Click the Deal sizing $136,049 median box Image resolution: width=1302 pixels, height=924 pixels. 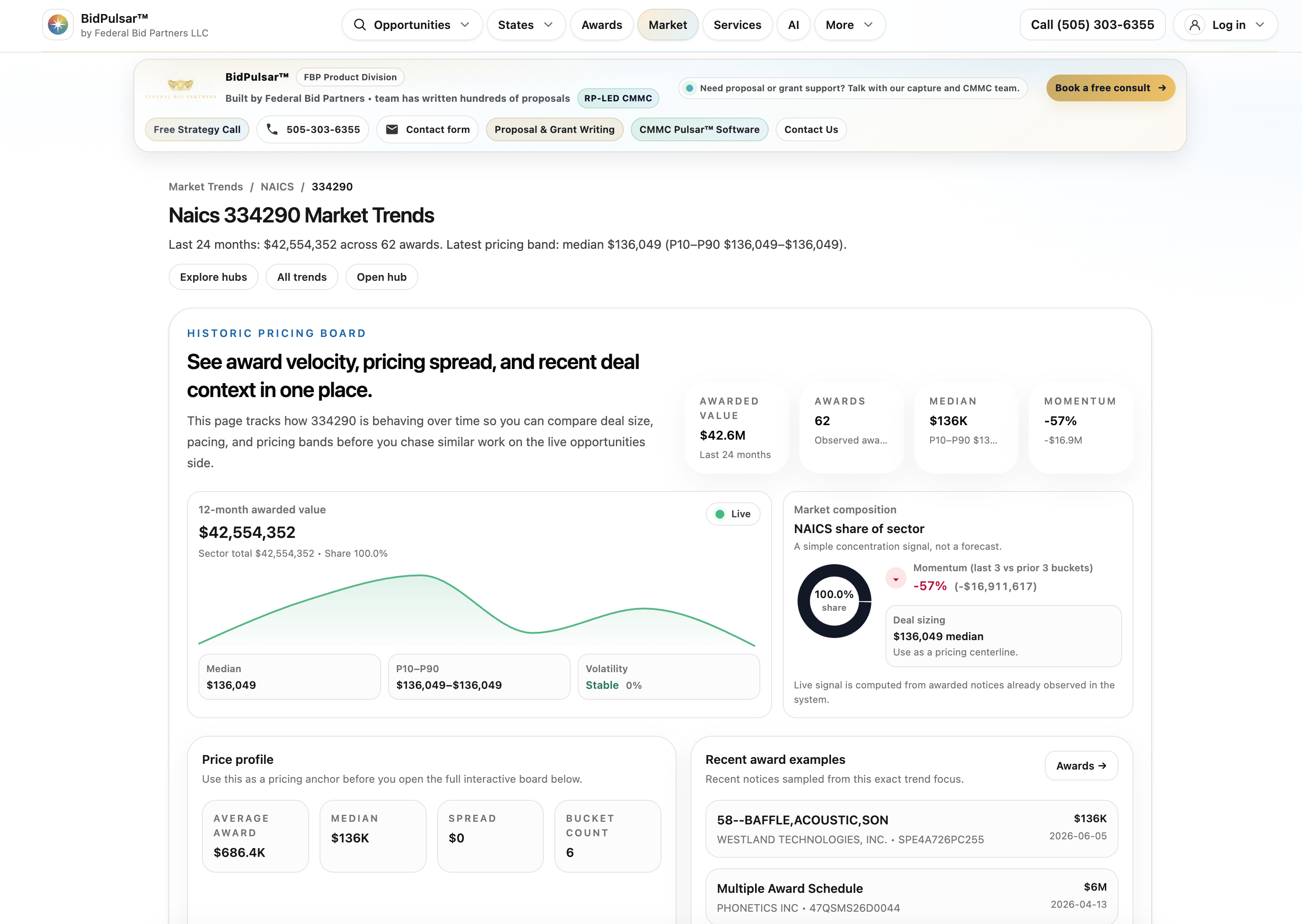click(x=1003, y=636)
